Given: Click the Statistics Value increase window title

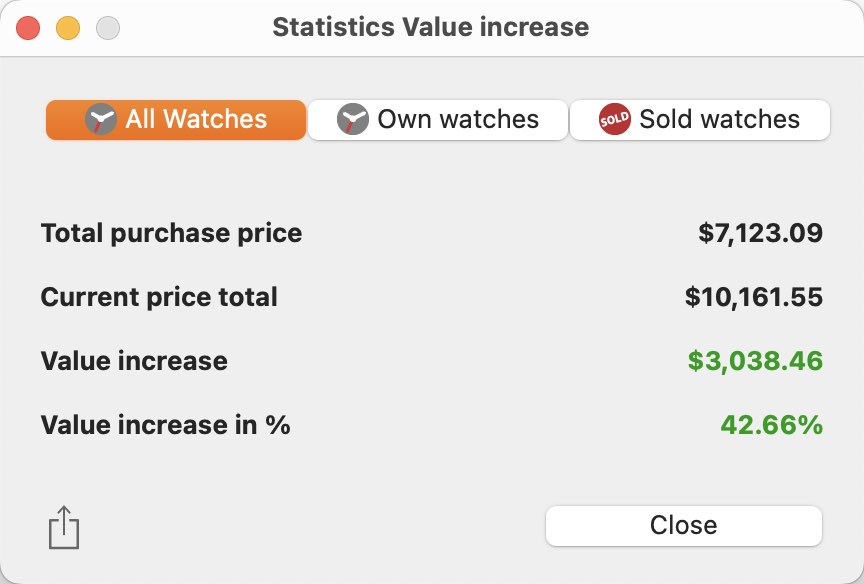Looking at the screenshot, I should point(431,27).
